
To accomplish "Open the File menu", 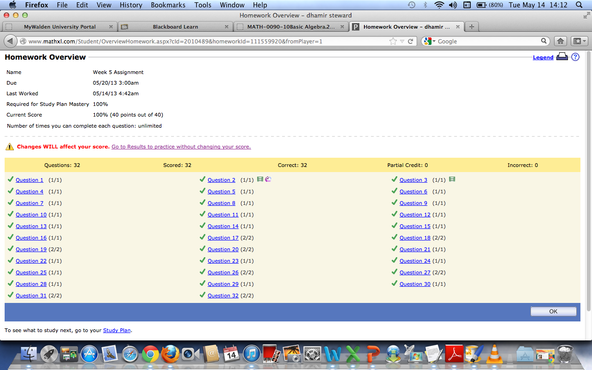I will 62,5.
